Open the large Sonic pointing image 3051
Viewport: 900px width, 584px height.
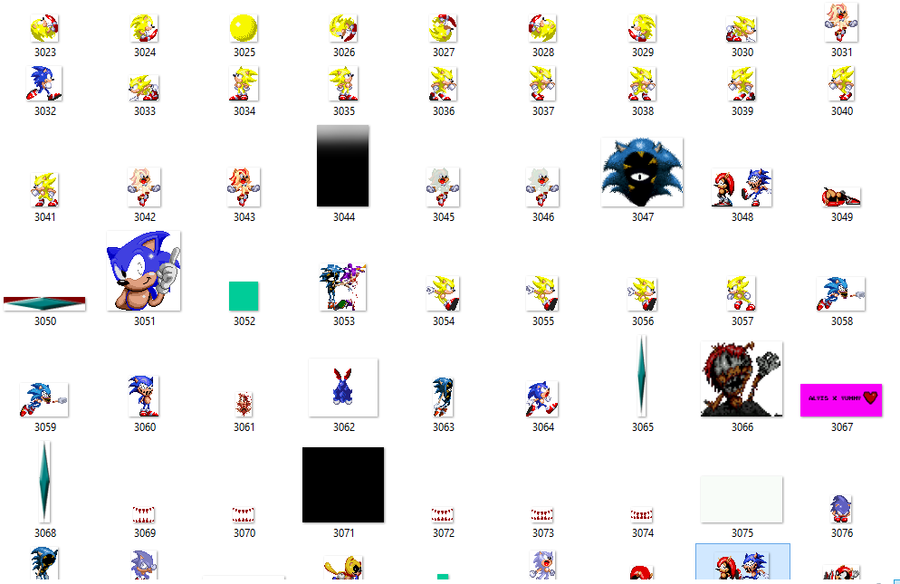click(x=144, y=271)
